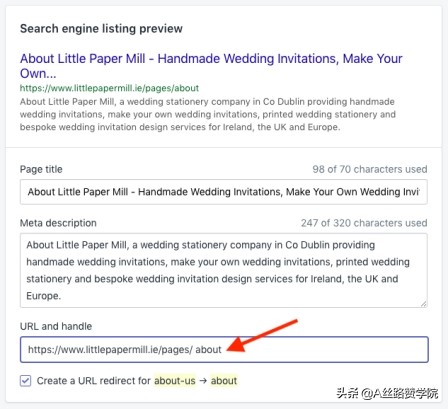The image size is (448, 409).
Task: Click the URL and handle input field
Action: pyautogui.click(x=224, y=349)
